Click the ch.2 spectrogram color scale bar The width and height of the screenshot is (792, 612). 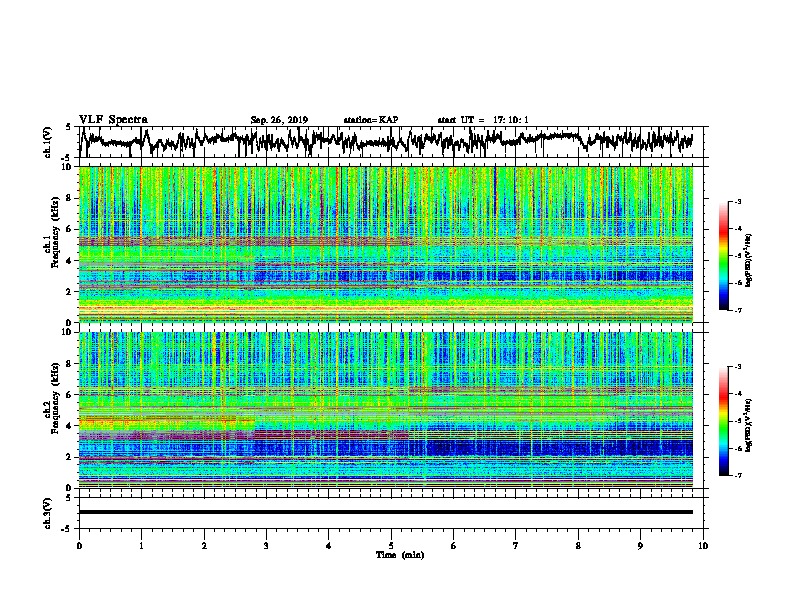(723, 421)
